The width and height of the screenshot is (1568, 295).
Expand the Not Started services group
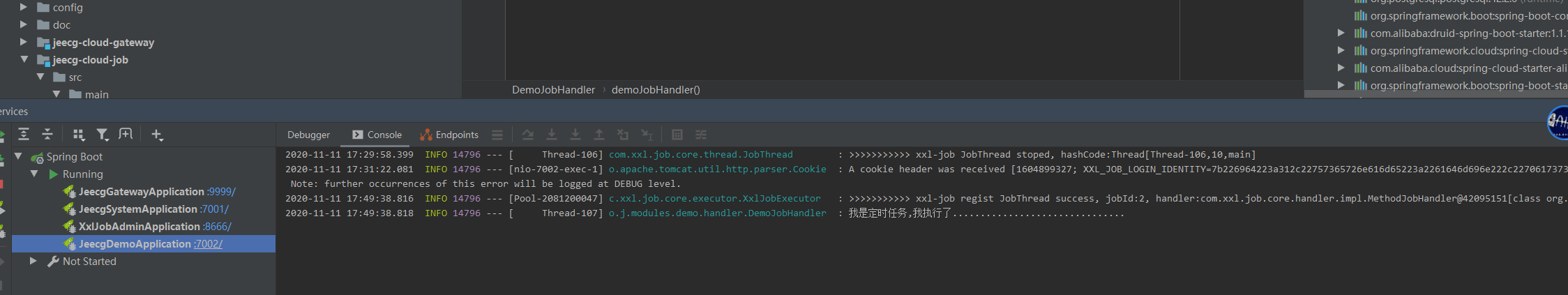point(33,262)
